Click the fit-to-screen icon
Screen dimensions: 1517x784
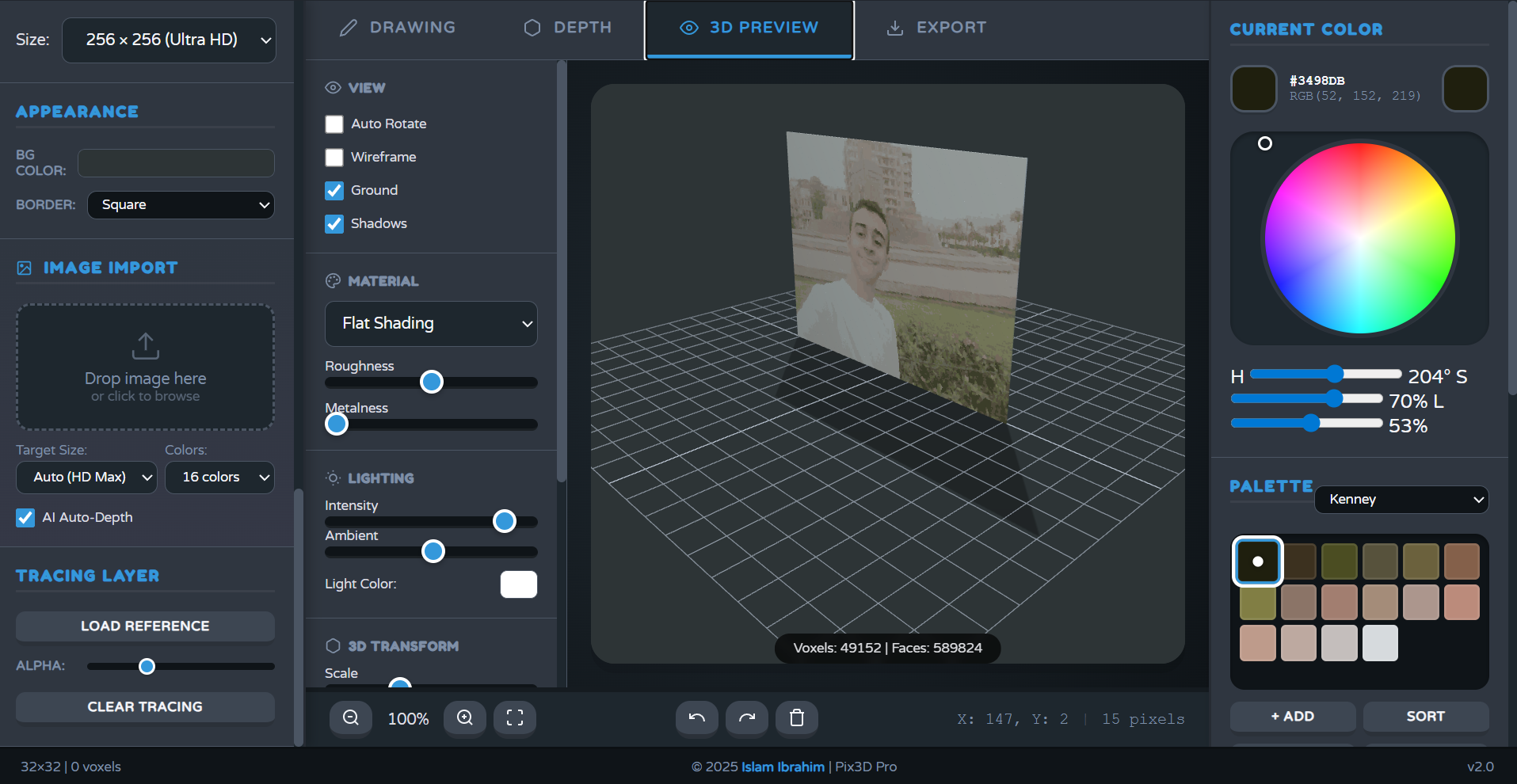[515, 718]
